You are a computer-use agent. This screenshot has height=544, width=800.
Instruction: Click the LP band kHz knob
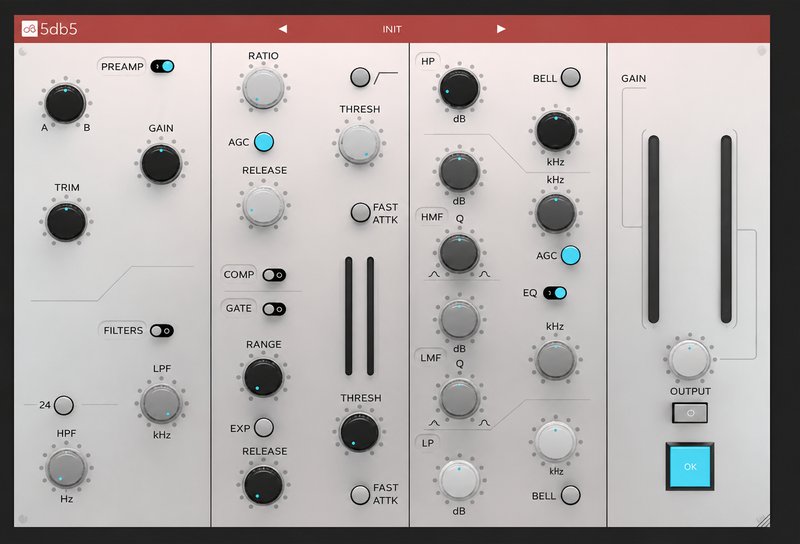coord(556,442)
